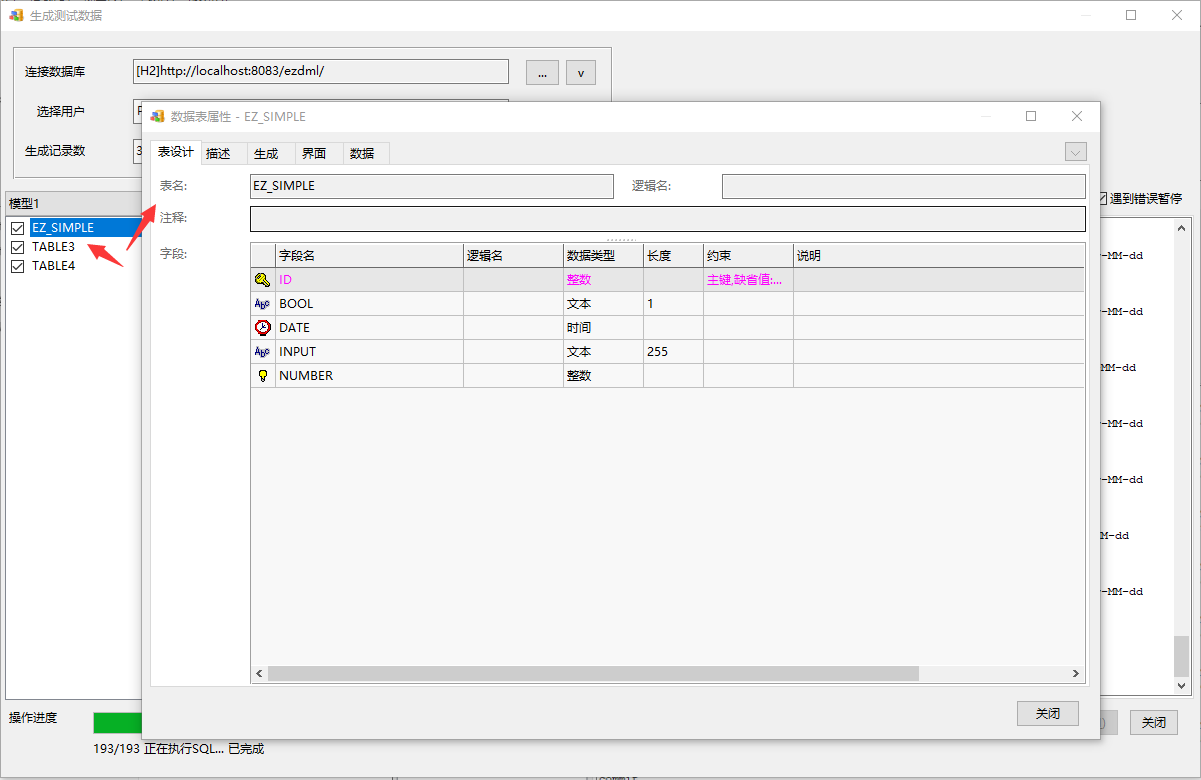Screen dimensions: 1201x780
Task: Click the 长度 column header
Action: click(x=673, y=256)
